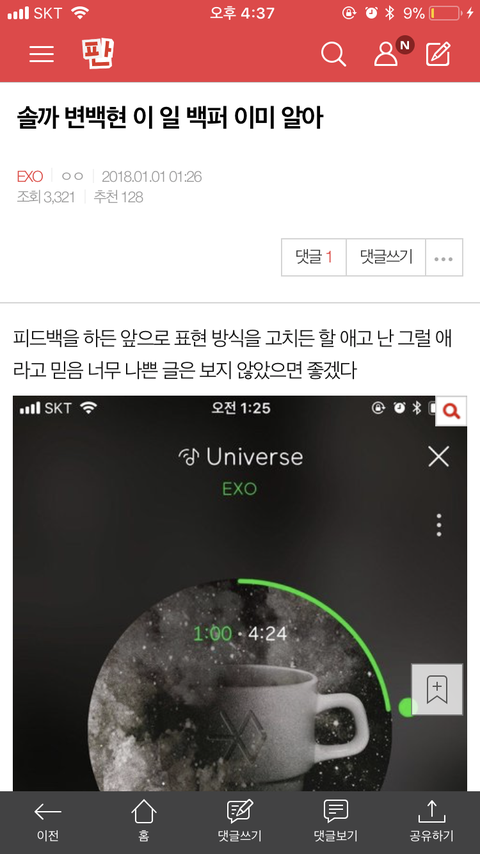The height and width of the screenshot is (854, 480).
Task: Open the user profile icon
Action: (386, 54)
